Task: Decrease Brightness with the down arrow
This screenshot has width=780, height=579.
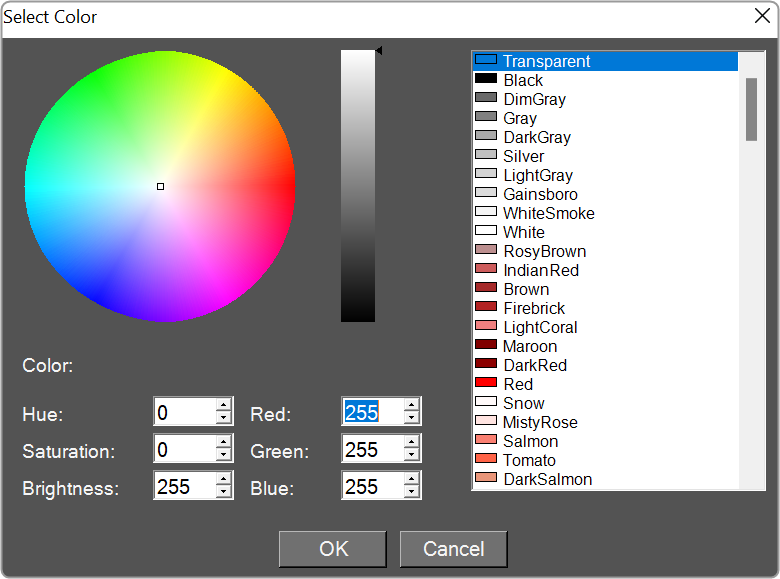Action: 224,491
